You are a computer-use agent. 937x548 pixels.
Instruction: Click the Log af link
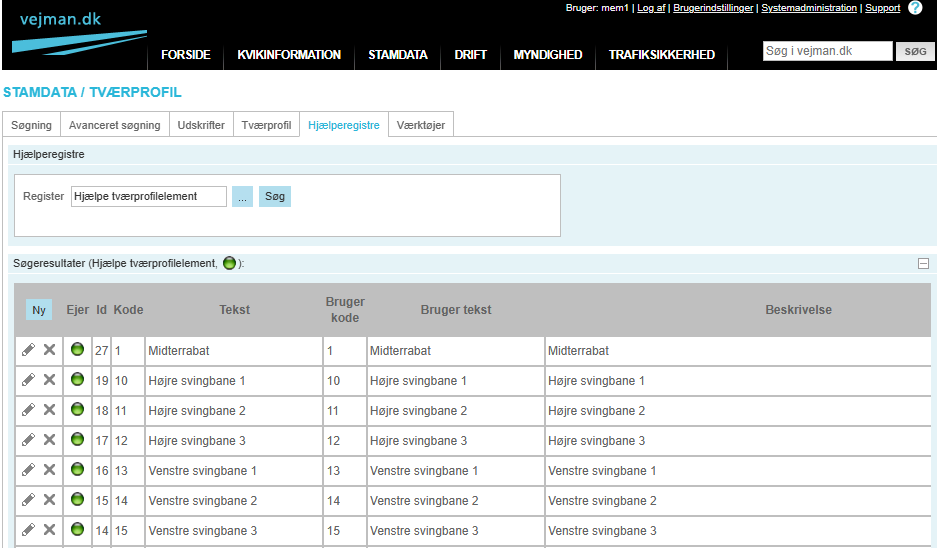click(x=651, y=8)
